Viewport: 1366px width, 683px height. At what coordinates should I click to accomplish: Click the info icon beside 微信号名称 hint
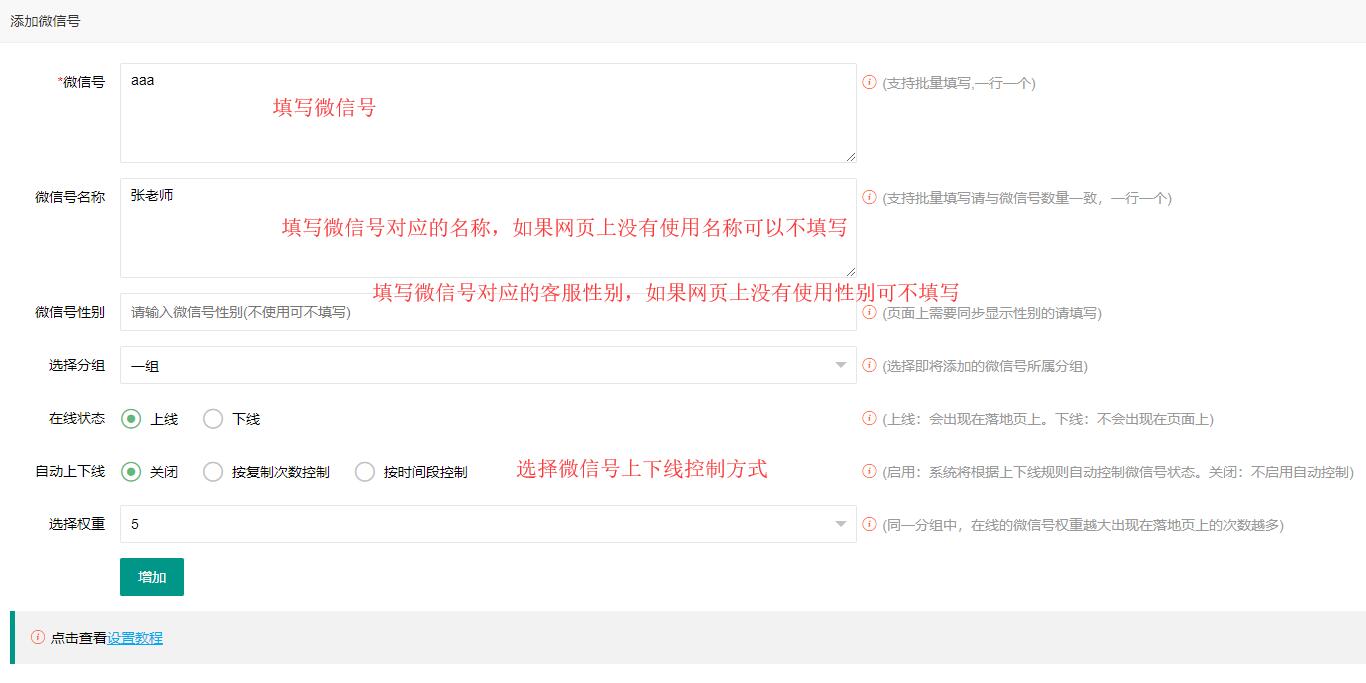point(869,197)
